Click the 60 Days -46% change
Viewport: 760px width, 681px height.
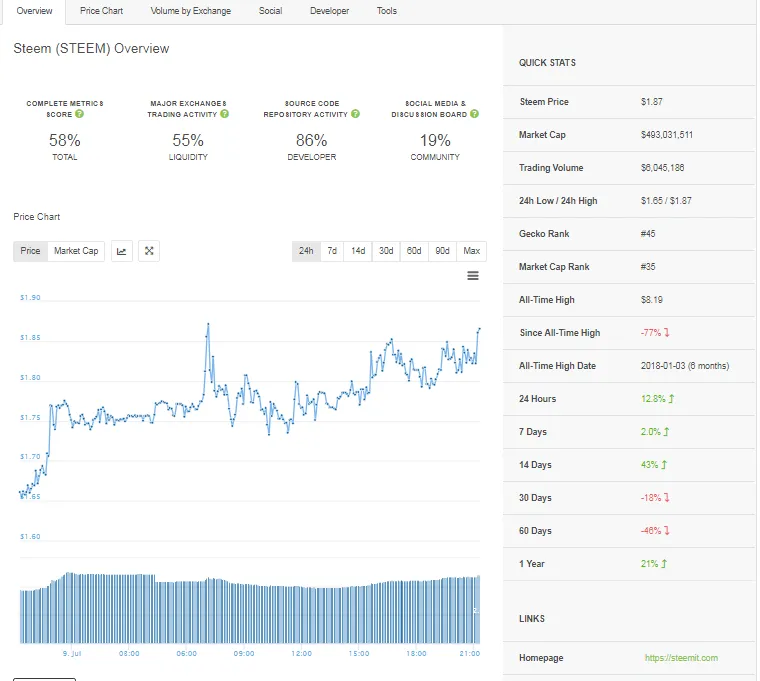[655, 530]
